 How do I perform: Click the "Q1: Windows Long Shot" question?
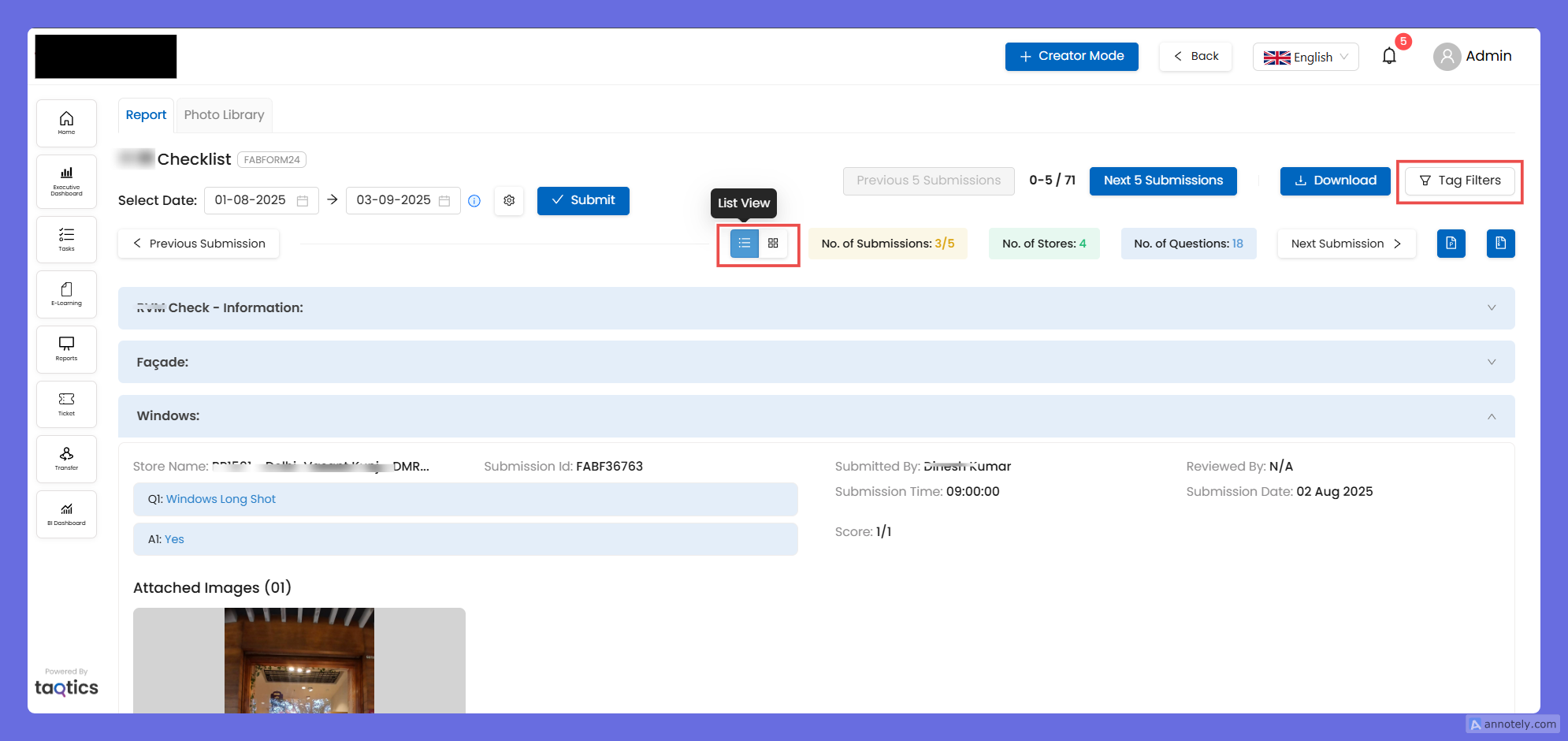(x=466, y=500)
